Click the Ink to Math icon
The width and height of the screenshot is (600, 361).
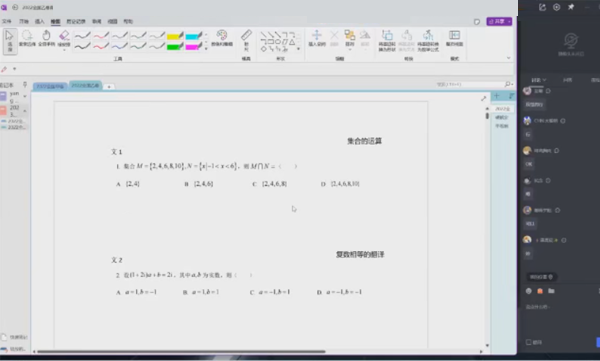click(428, 41)
